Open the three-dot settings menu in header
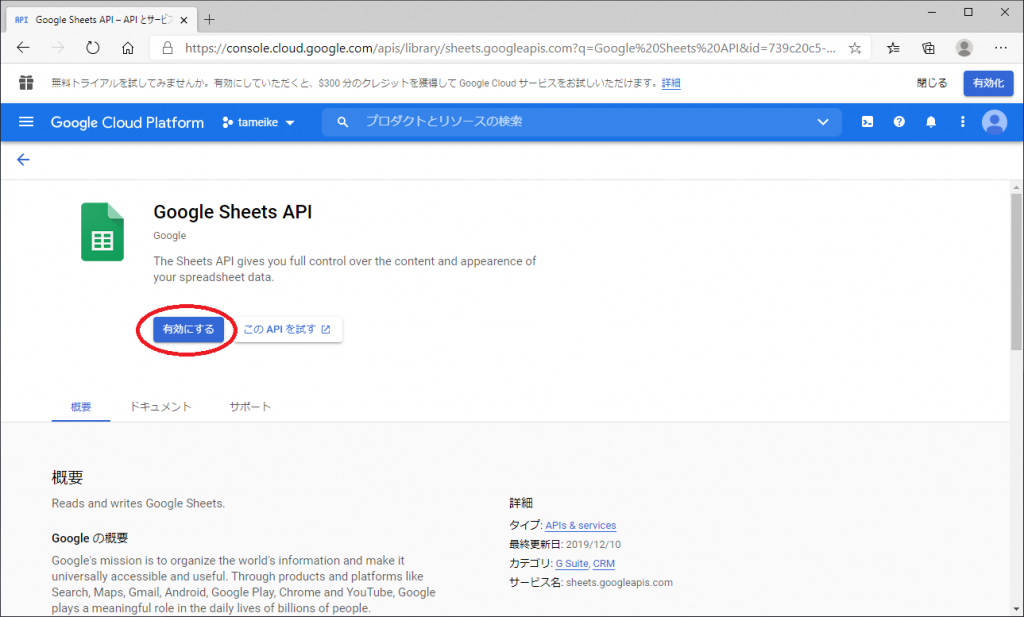The width and height of the screenshot is (1024, 617). (962, 122)
